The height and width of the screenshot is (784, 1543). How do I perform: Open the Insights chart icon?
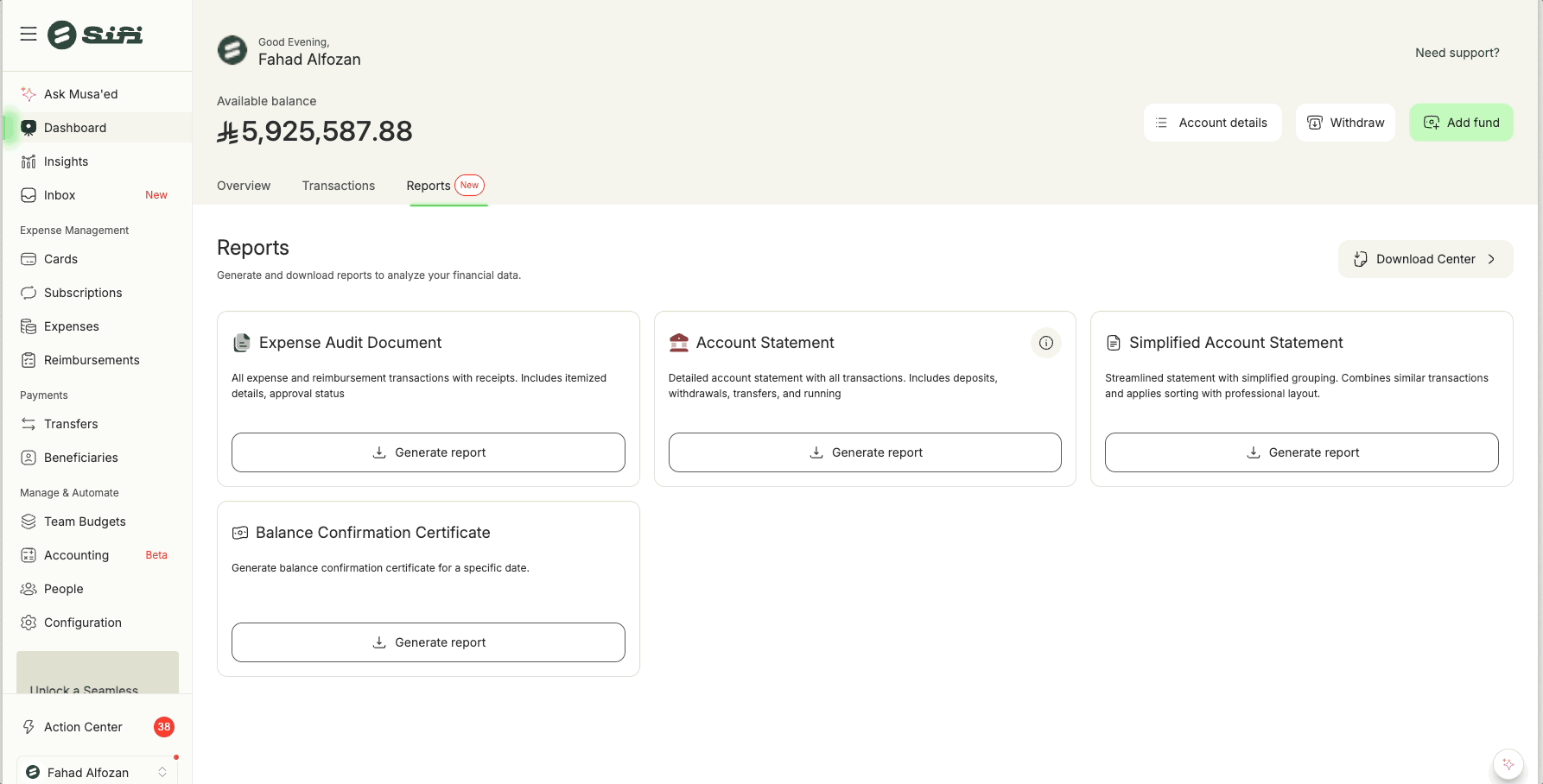[x=29, y=161]
